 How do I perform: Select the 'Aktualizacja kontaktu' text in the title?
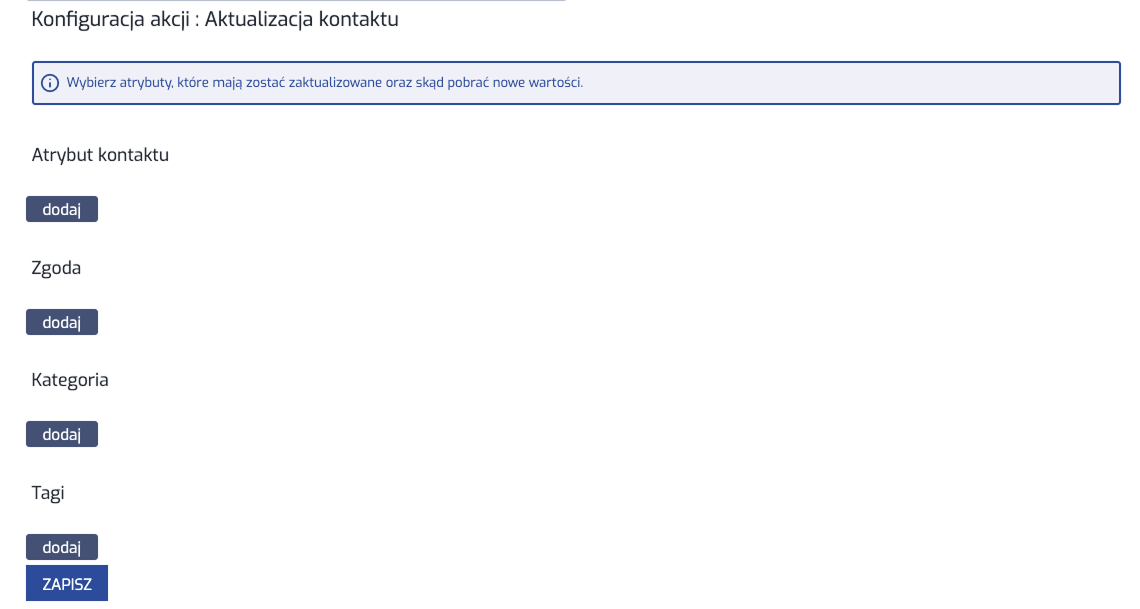[302, 20]
